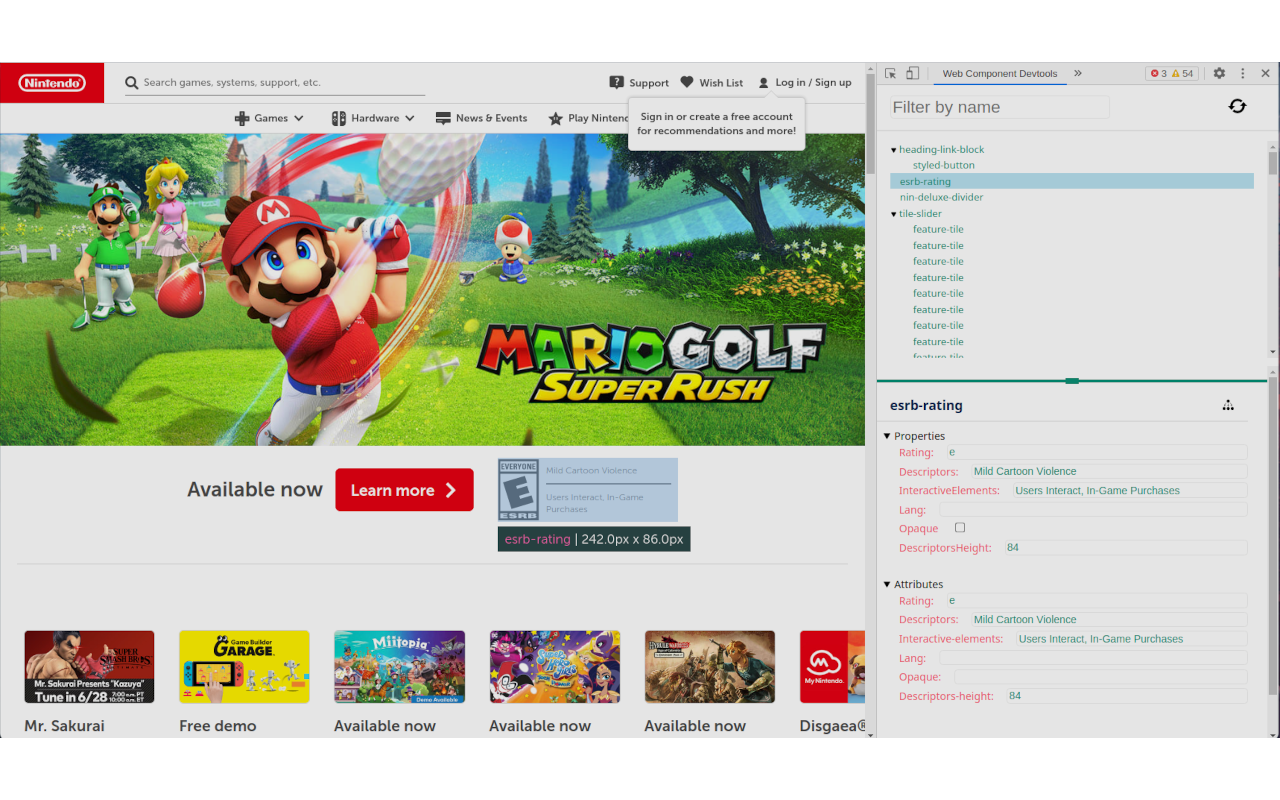Collapse the tile-slider tree node
Viewport: 1280px width, 800px height.
coord(894,213)
